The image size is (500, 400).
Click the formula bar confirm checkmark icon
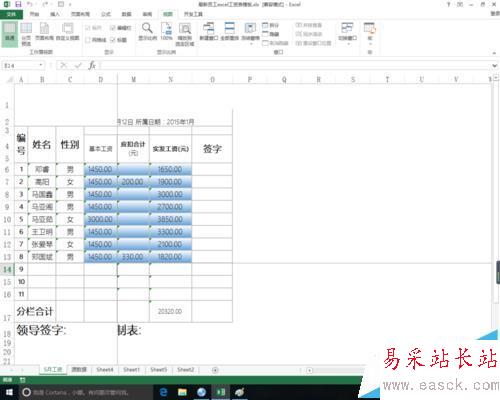[78, 65]
